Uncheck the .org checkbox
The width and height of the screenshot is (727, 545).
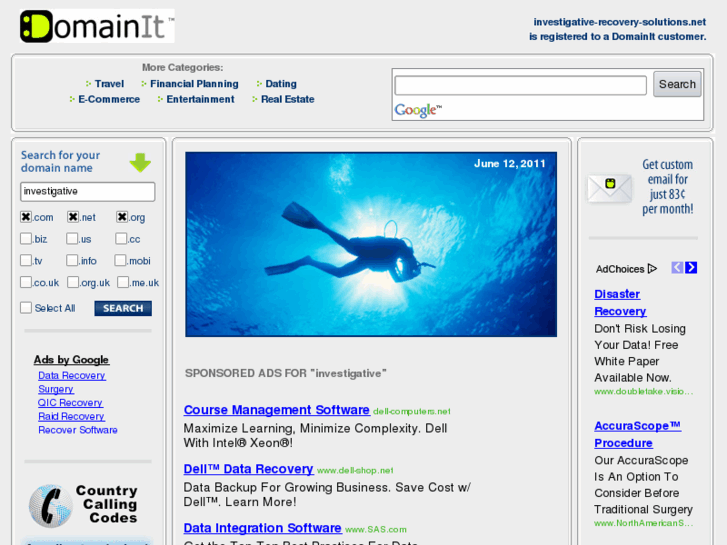click(x=122, y=217)
